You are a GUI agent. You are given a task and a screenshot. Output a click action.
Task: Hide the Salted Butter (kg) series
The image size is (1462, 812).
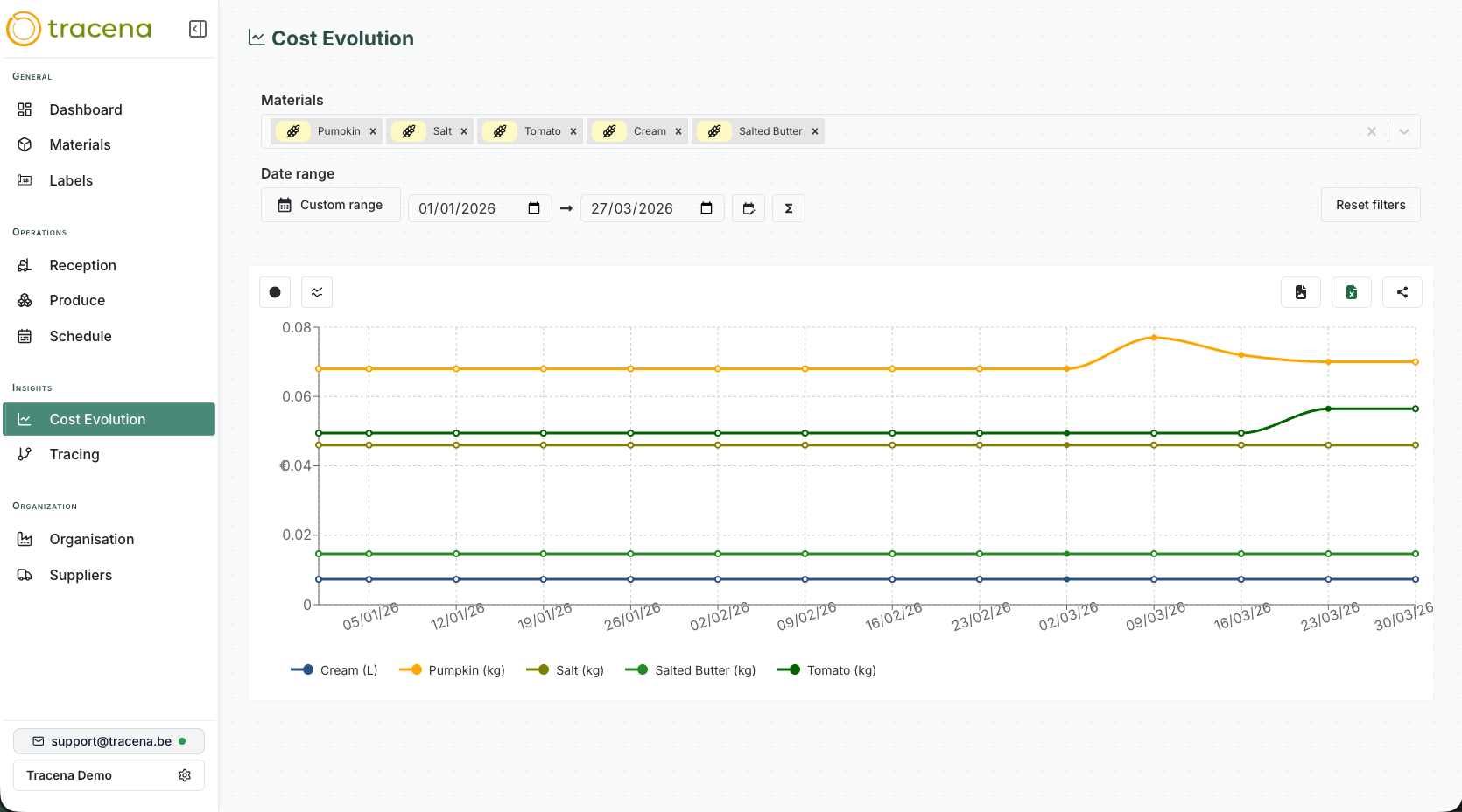[690, 669]
